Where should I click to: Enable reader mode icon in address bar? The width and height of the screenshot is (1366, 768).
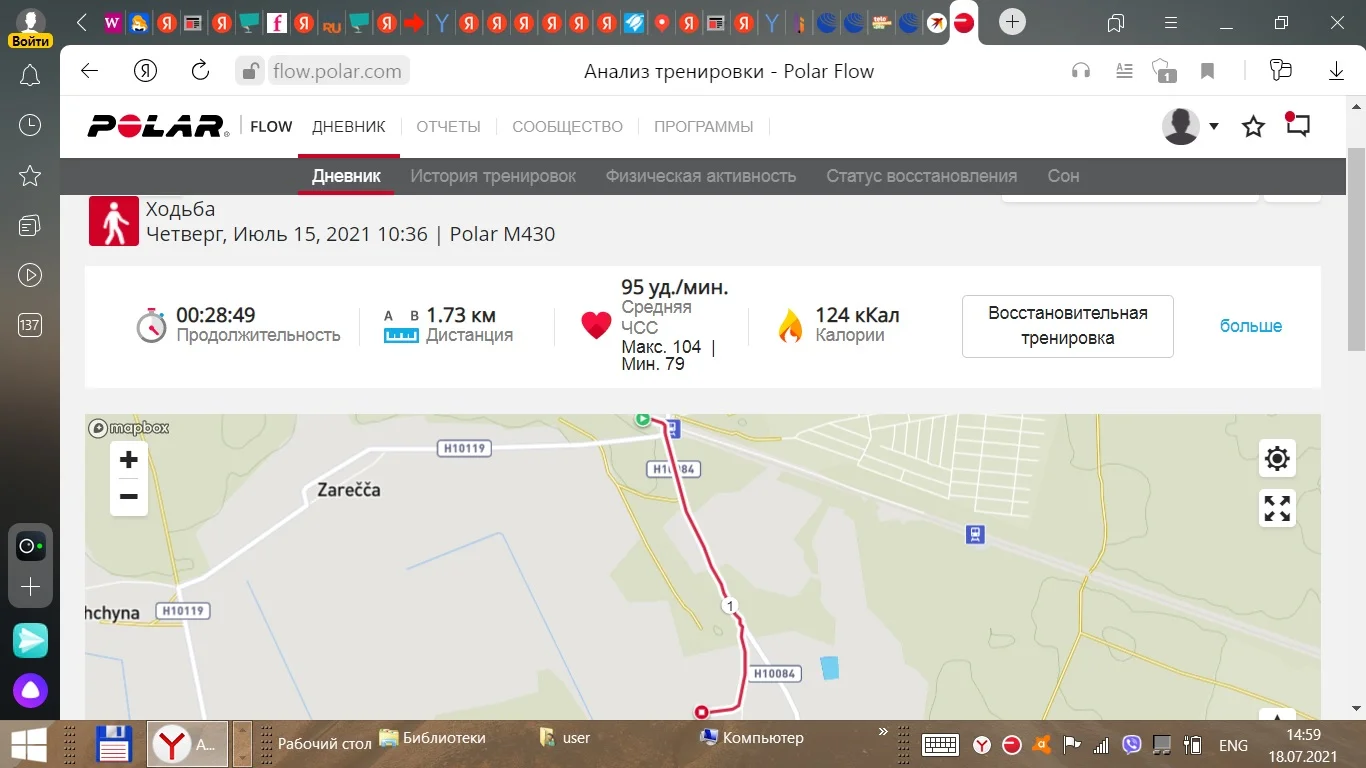coord(1124,71)
